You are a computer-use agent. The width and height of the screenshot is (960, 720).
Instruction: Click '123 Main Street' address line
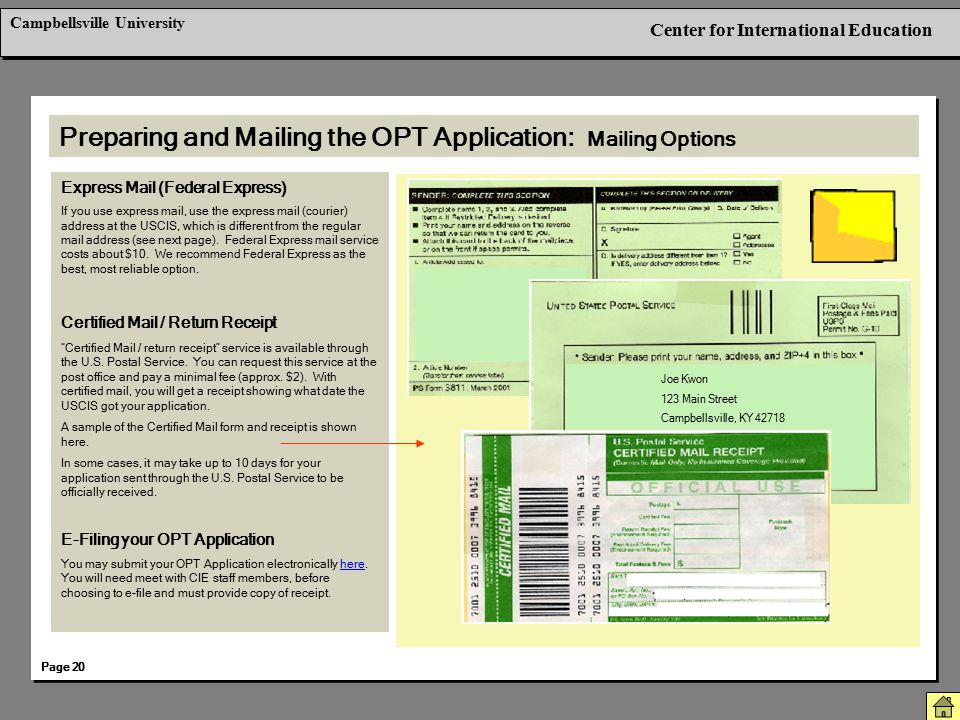tap(699, 399)
